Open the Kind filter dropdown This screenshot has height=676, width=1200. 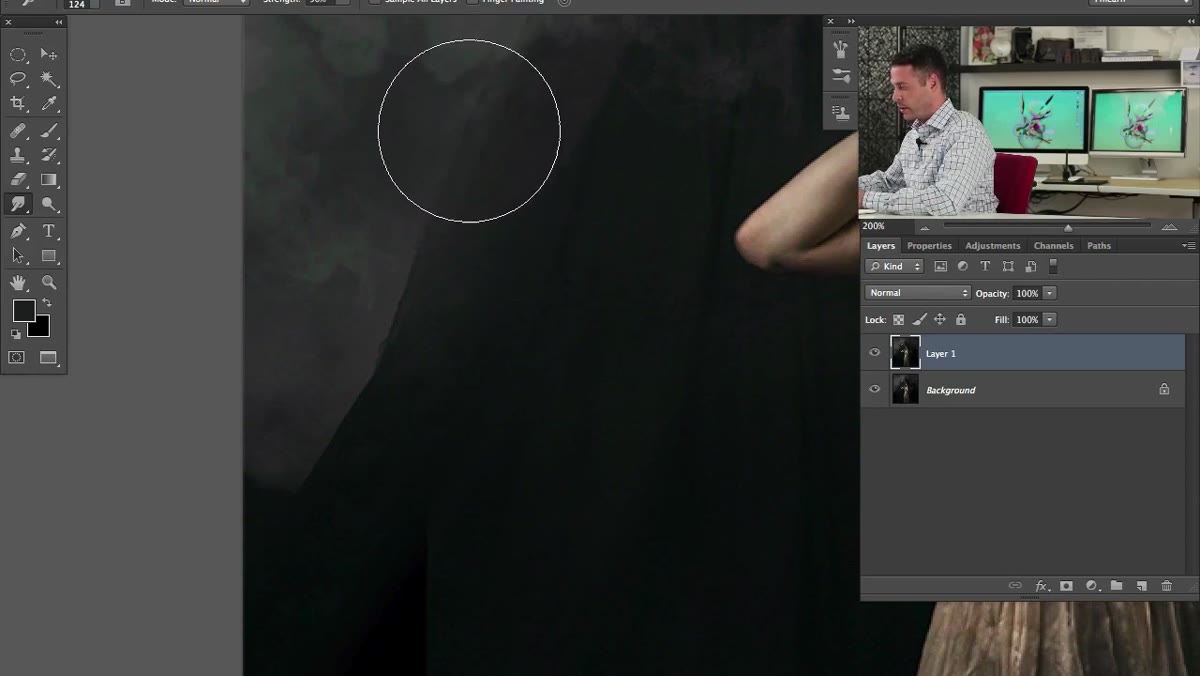894,267
